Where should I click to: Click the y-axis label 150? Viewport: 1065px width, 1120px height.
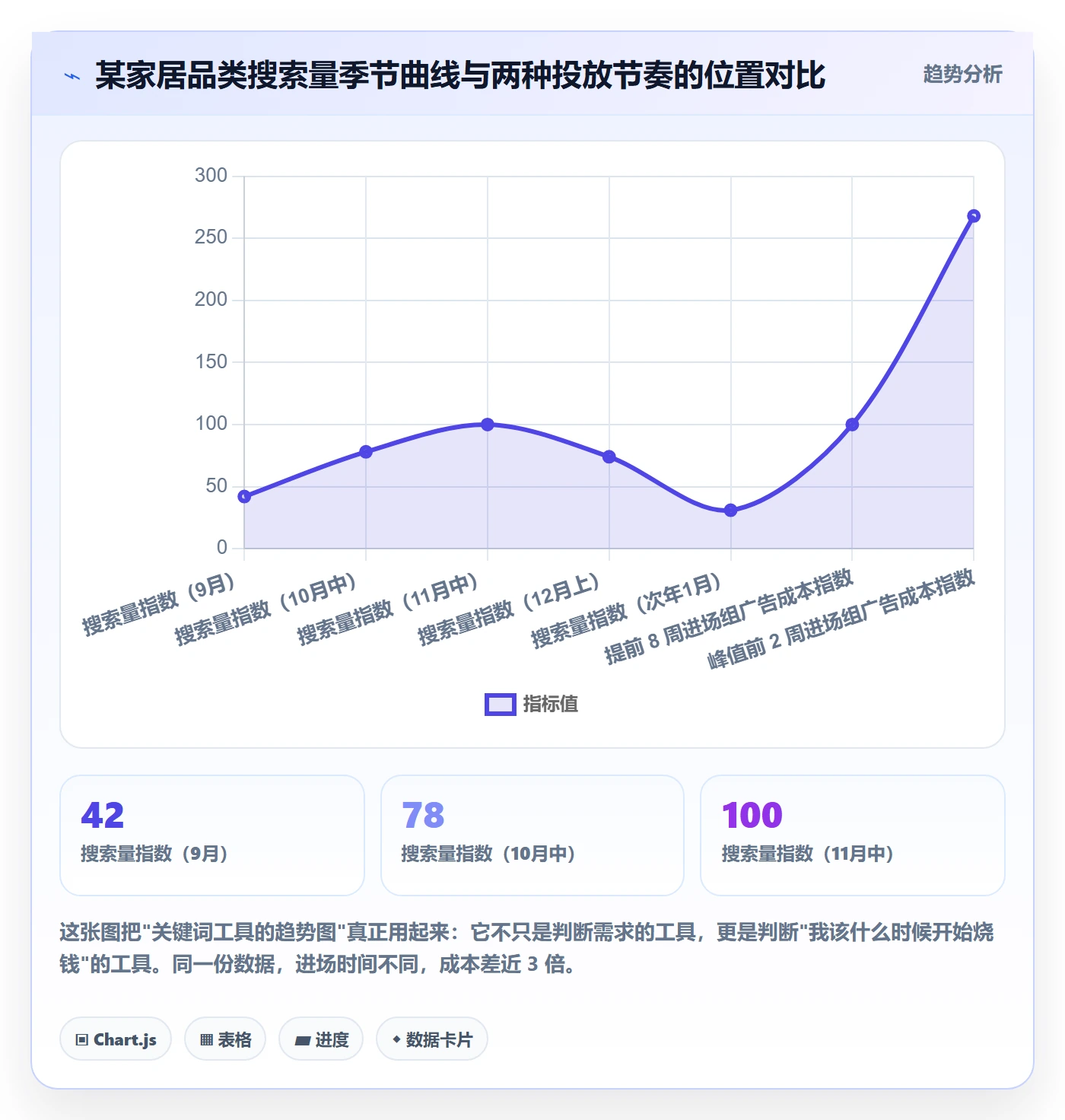pos(211,362)
